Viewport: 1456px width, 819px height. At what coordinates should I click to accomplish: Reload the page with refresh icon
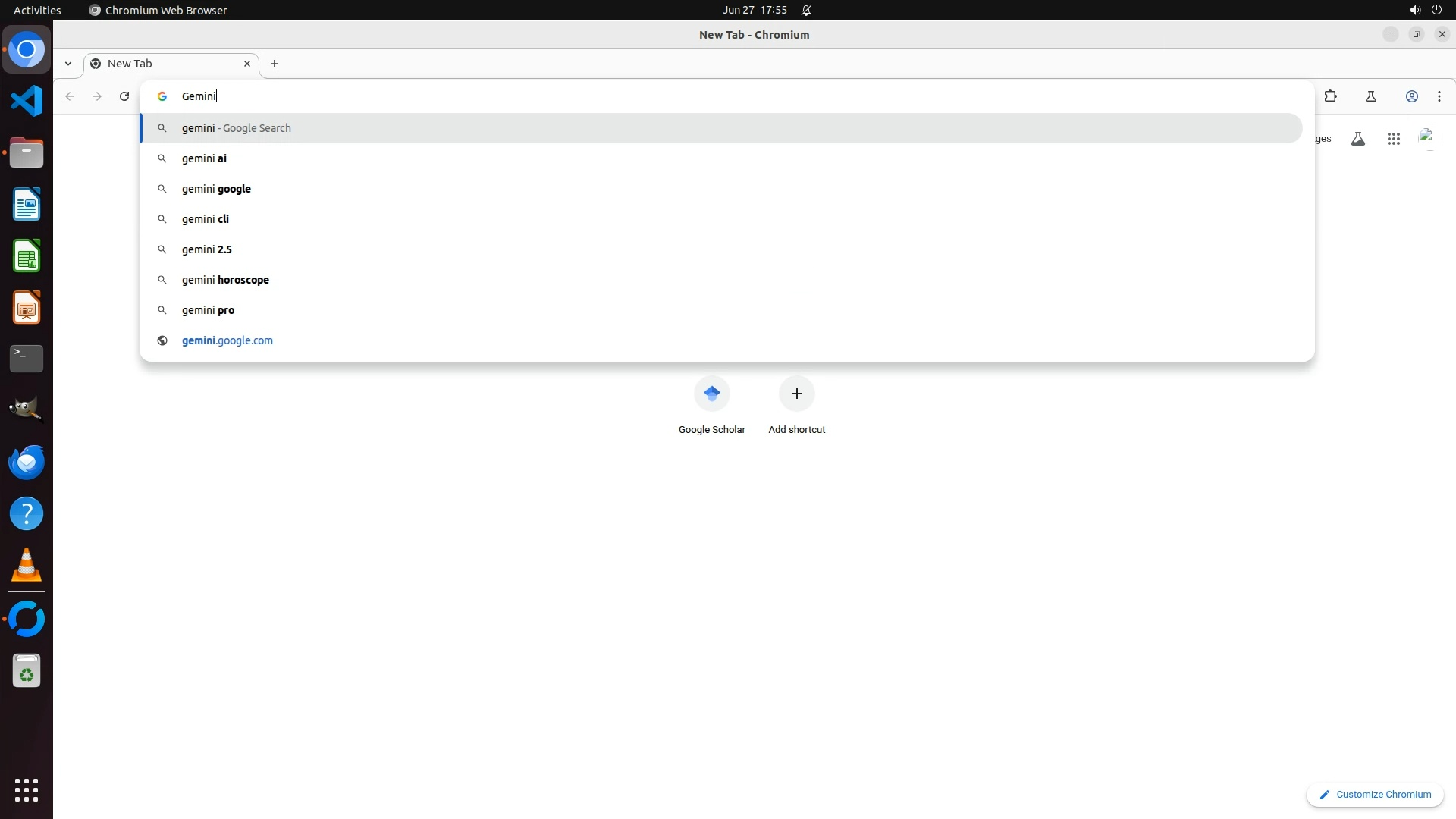click(x=124, y=96)
